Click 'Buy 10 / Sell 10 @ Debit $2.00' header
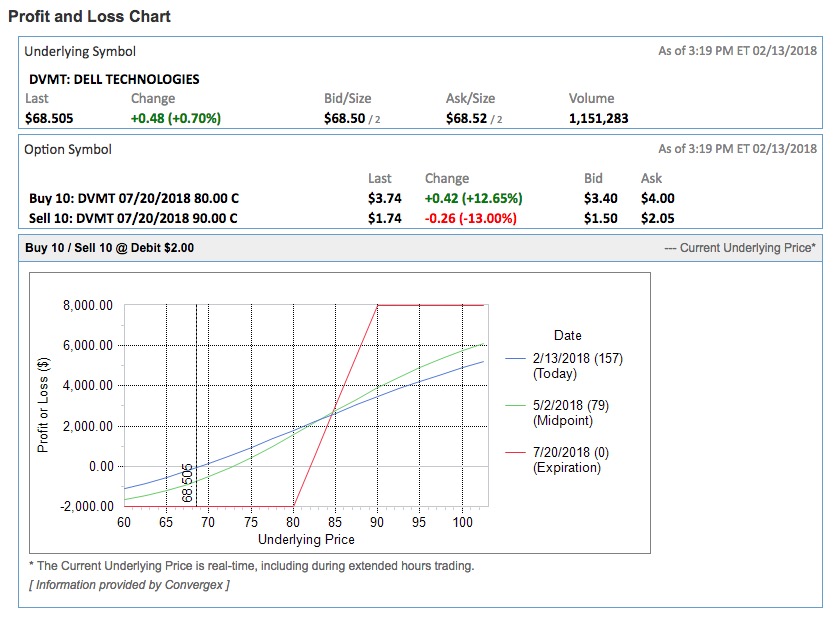835x624 pixels. click(x=110, y=248)
